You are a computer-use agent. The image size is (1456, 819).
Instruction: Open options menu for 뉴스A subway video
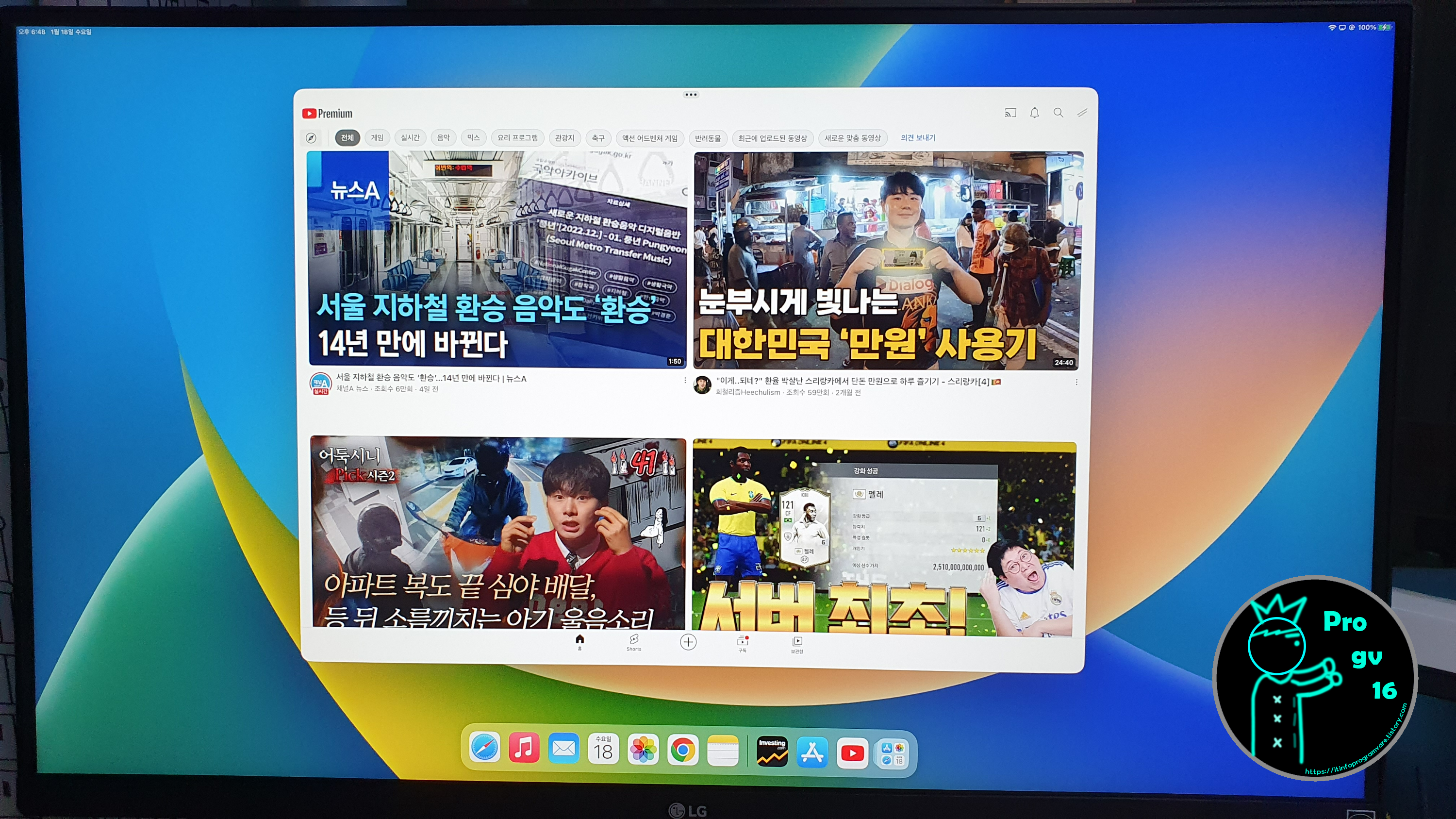tap(685, 381)
